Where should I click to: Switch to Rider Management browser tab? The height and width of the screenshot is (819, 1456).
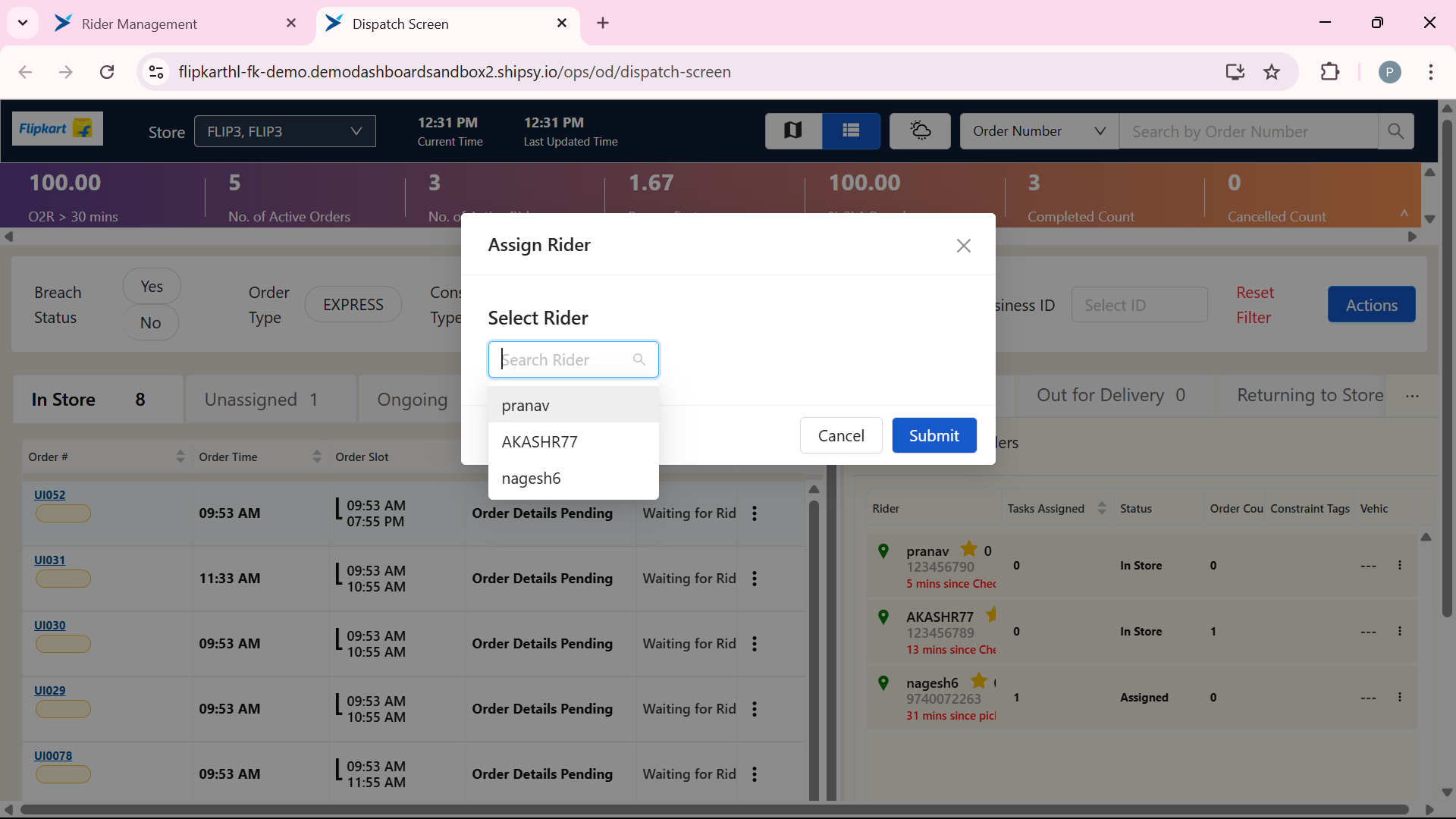click(x=176, y=24)
